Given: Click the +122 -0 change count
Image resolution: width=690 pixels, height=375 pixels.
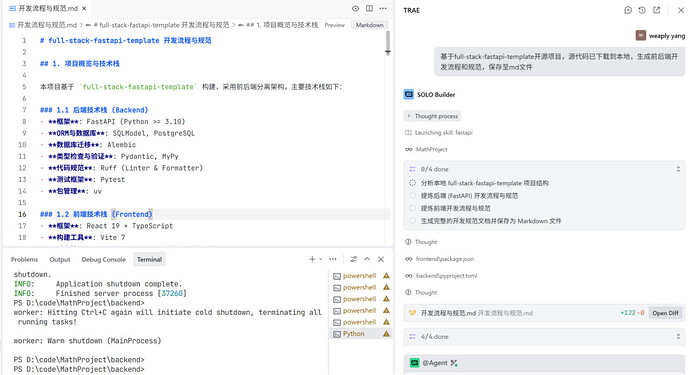Looking at the screenshot, I should 632,313.
